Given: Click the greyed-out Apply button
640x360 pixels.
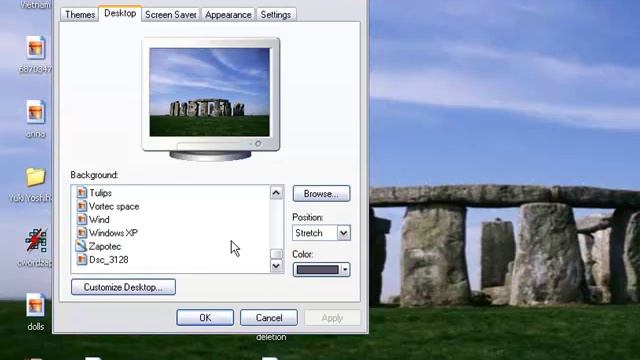Looking at the screenshot, I should click(x=332, y=318).
